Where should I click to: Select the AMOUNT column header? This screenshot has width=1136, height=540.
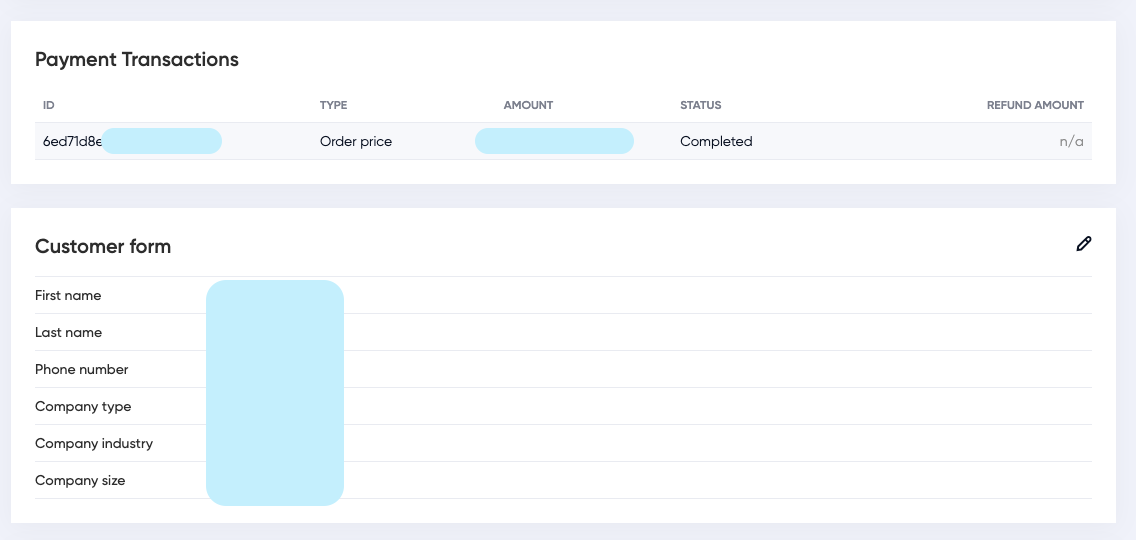(528, 105)
